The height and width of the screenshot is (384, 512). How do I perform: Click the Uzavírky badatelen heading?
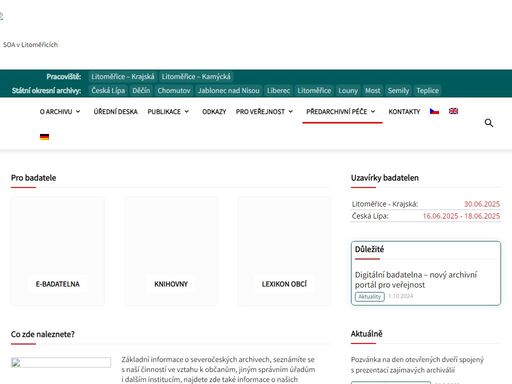tap(384, 178)
